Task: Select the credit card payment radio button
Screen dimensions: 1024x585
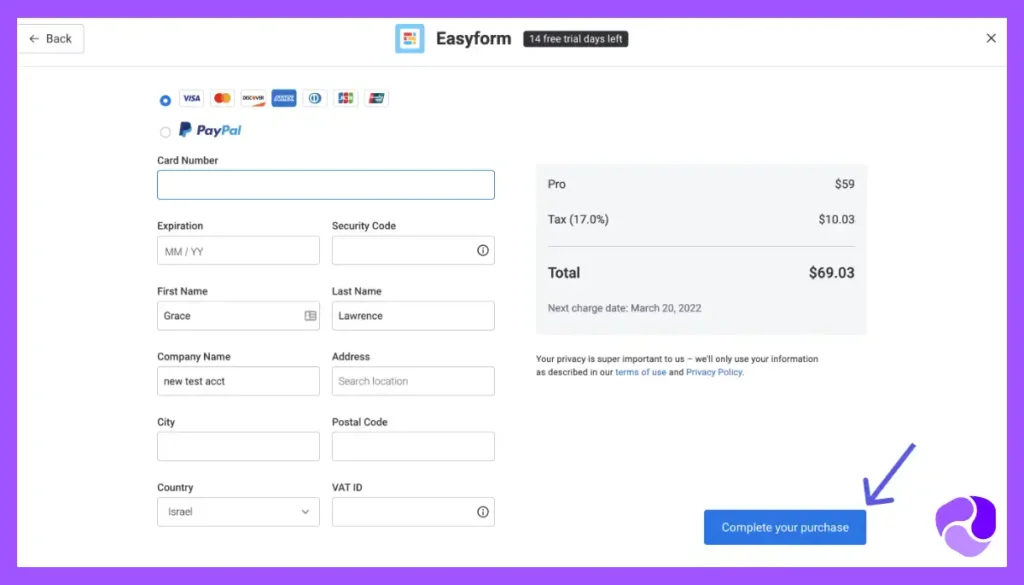Action: [x=164, y=99]
